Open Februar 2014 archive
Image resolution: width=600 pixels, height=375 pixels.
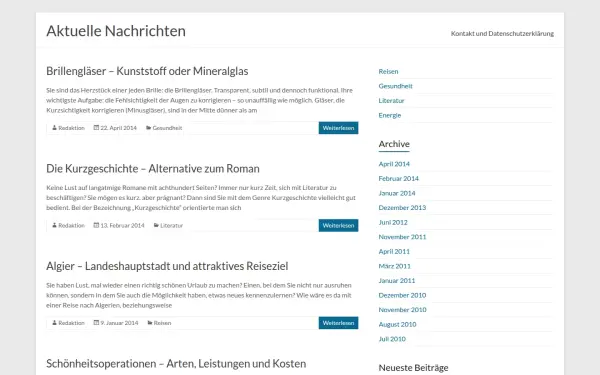[x=398, y=178]
